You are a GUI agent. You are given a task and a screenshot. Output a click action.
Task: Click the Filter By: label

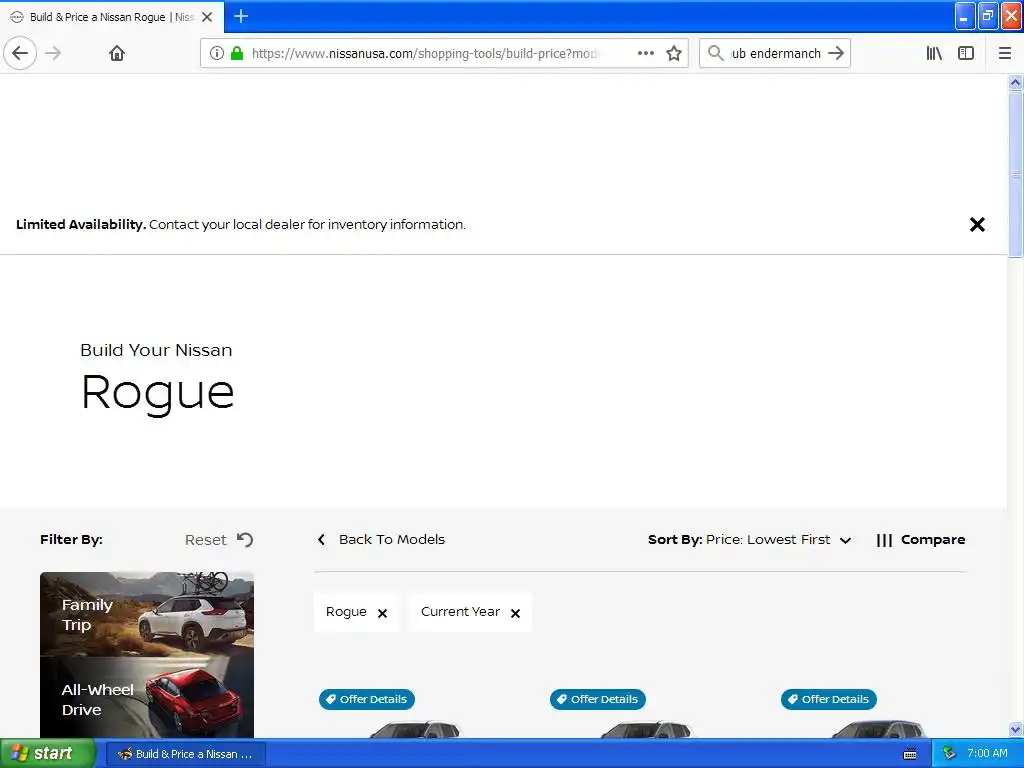tap(71, 539)
